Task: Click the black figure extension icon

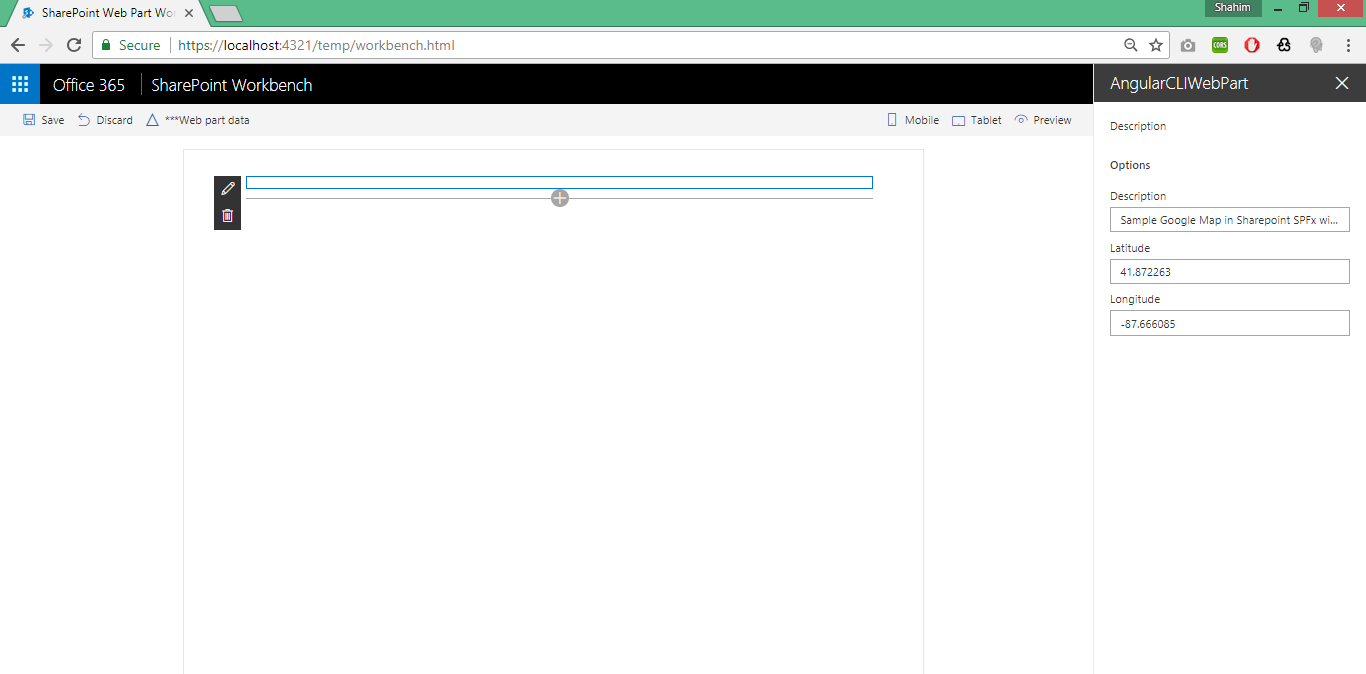Action: pos(1284,45)
